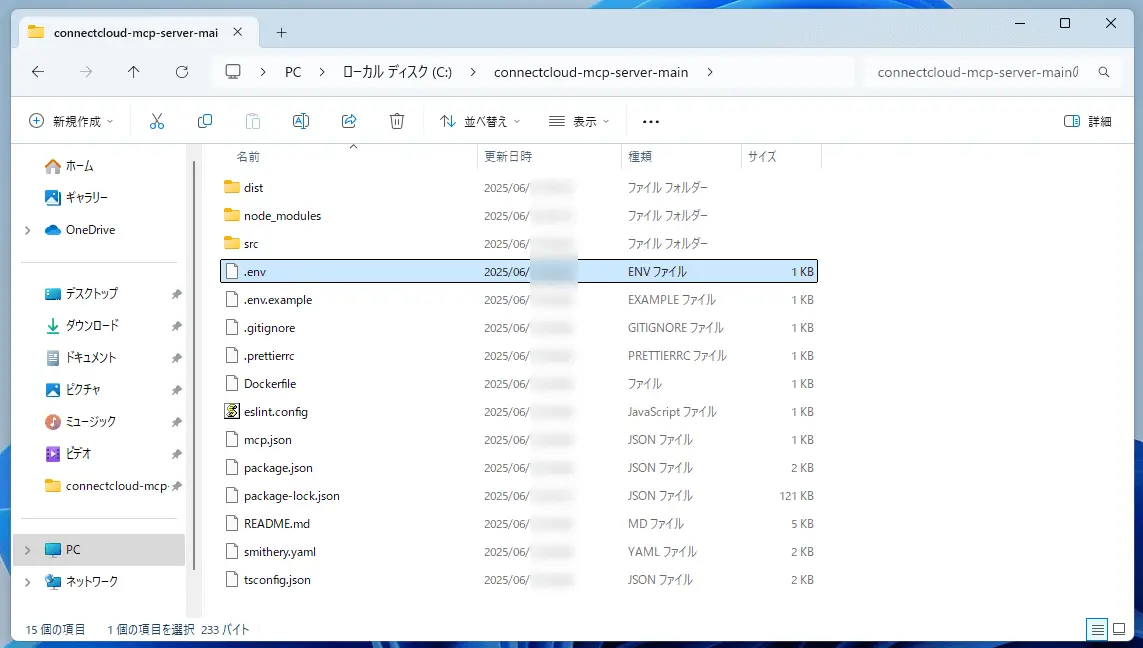
Task: Go back with the left arrow
Action: pyautogui.click(x=38, y=71)
